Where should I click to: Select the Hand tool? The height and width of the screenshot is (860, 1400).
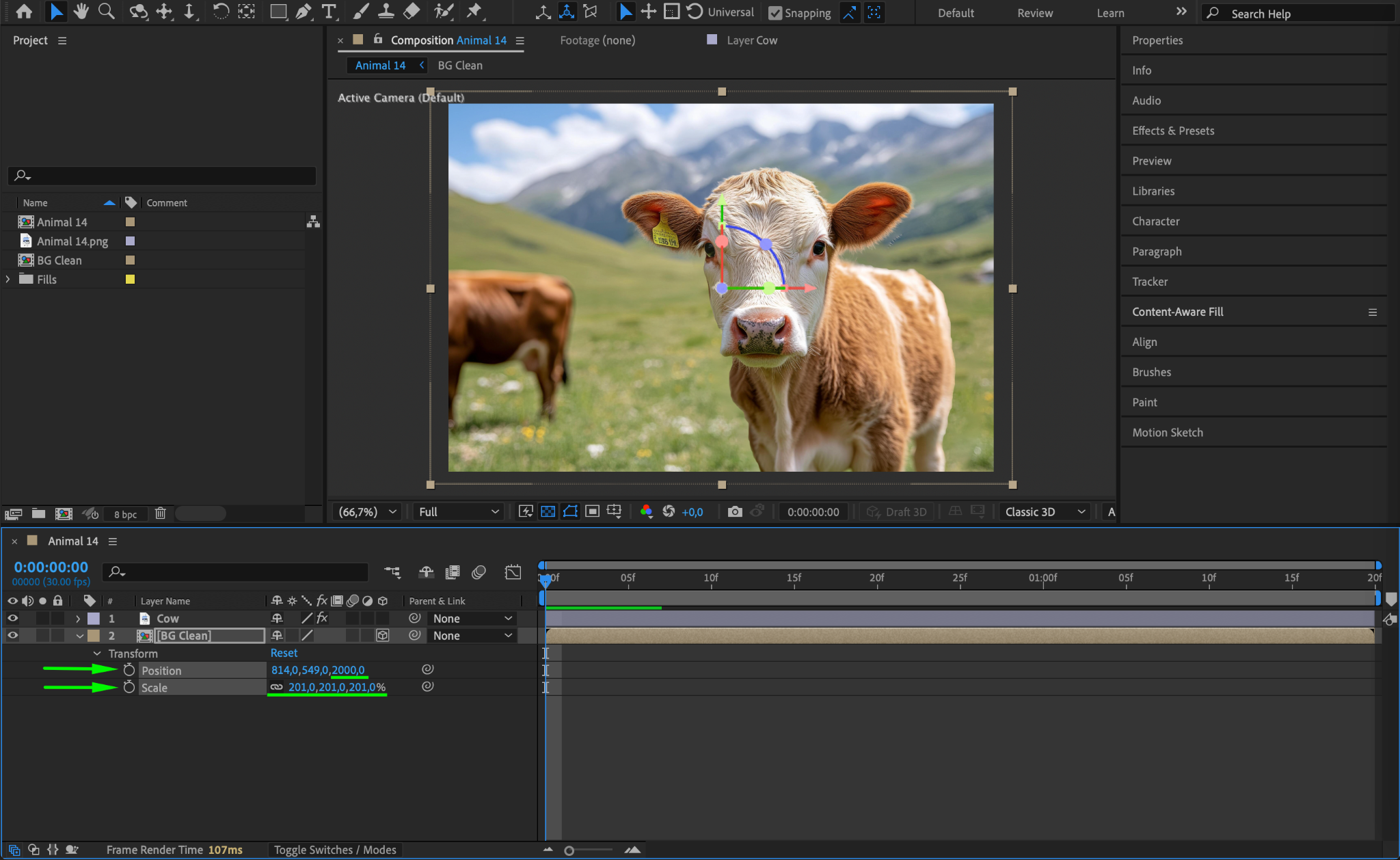(81, 12)
